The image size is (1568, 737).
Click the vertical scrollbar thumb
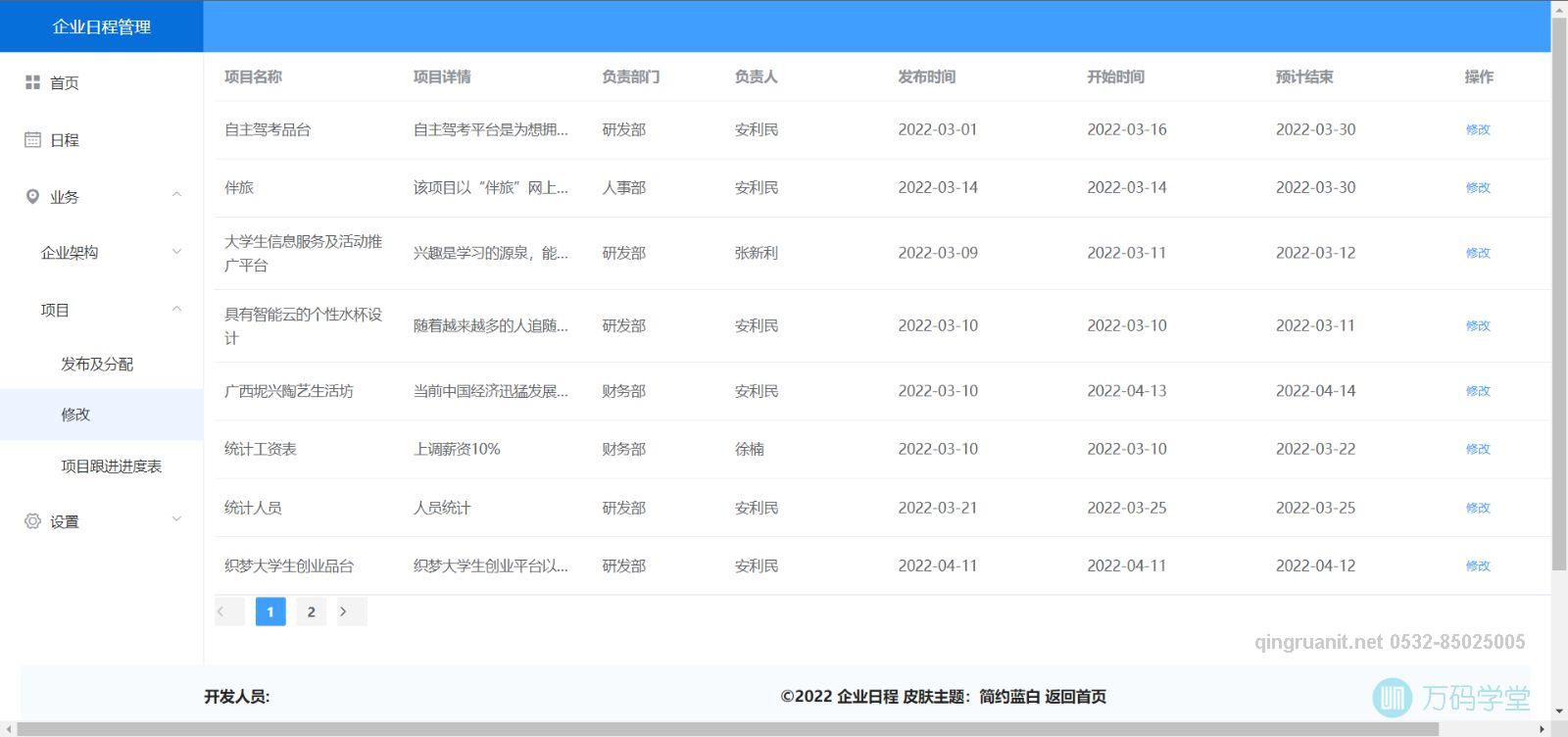point(1559,292)
